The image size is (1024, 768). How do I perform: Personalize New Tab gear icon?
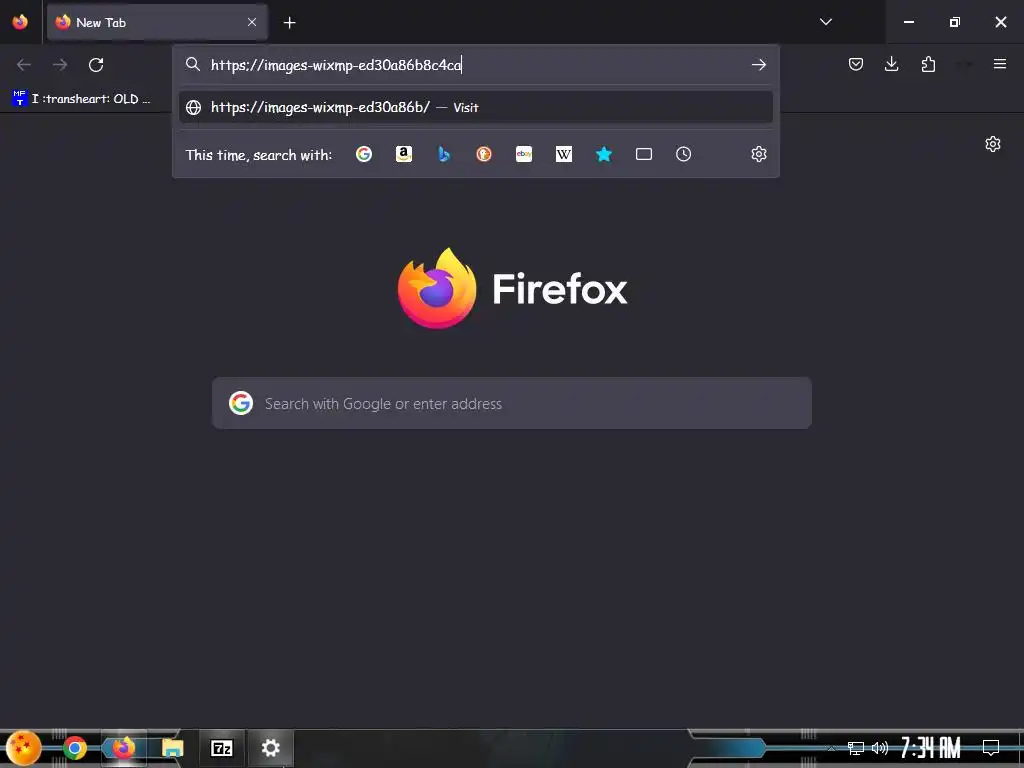pos(993,144)
